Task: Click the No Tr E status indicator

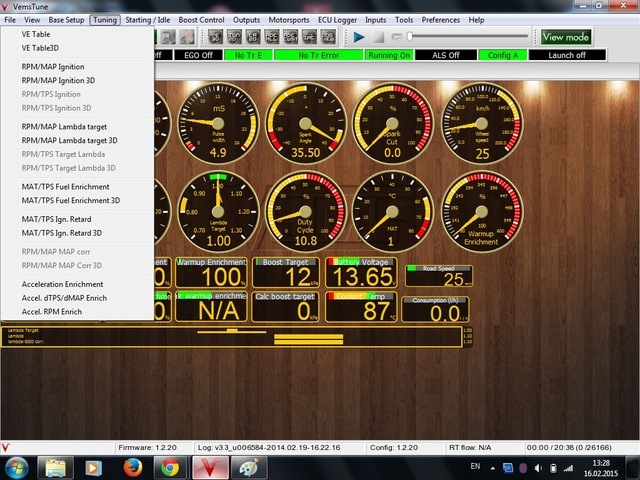Action: pos(248,55)
